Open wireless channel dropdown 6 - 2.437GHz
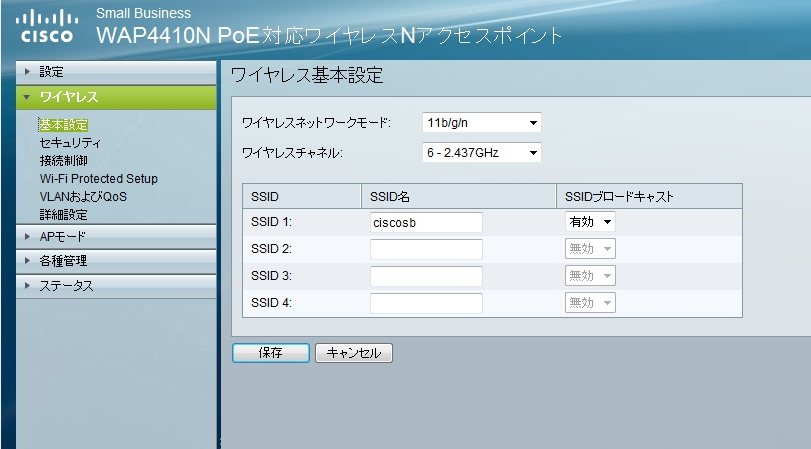 (x=482, y=153)
